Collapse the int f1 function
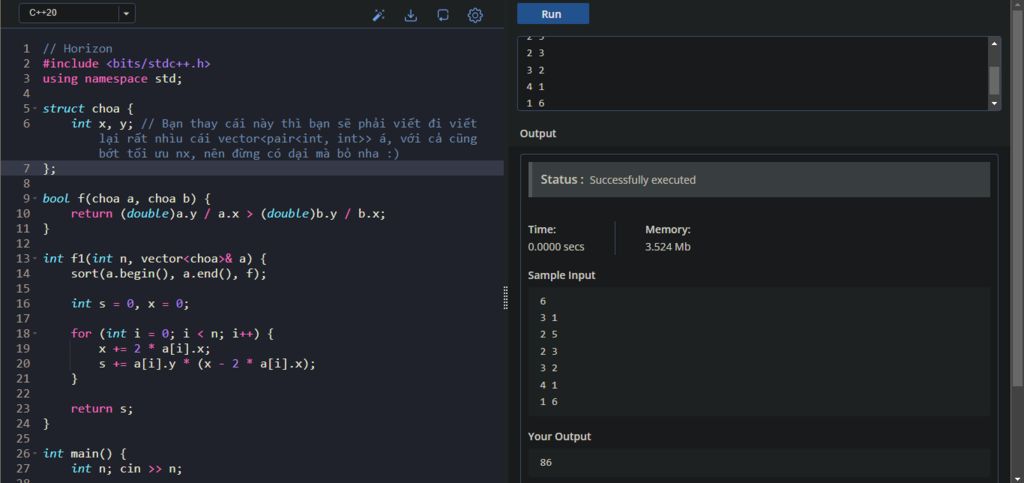Image resolution: width=1024 pixels, height=483 pixels. (36, 259)
